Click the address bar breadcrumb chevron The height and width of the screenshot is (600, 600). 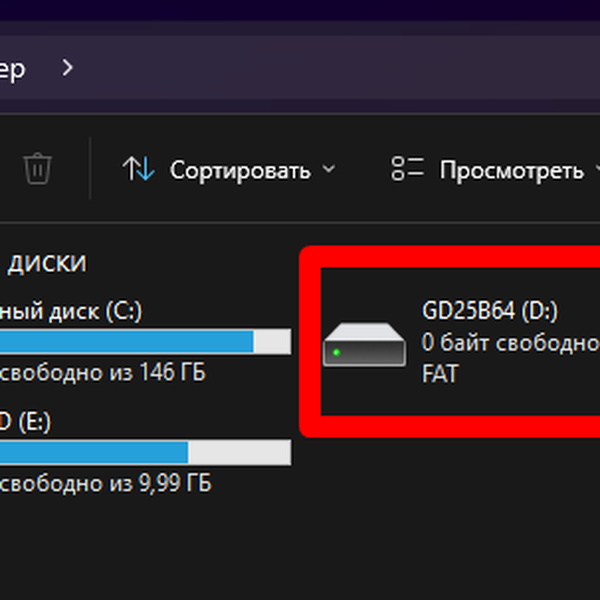click(68, 68)
